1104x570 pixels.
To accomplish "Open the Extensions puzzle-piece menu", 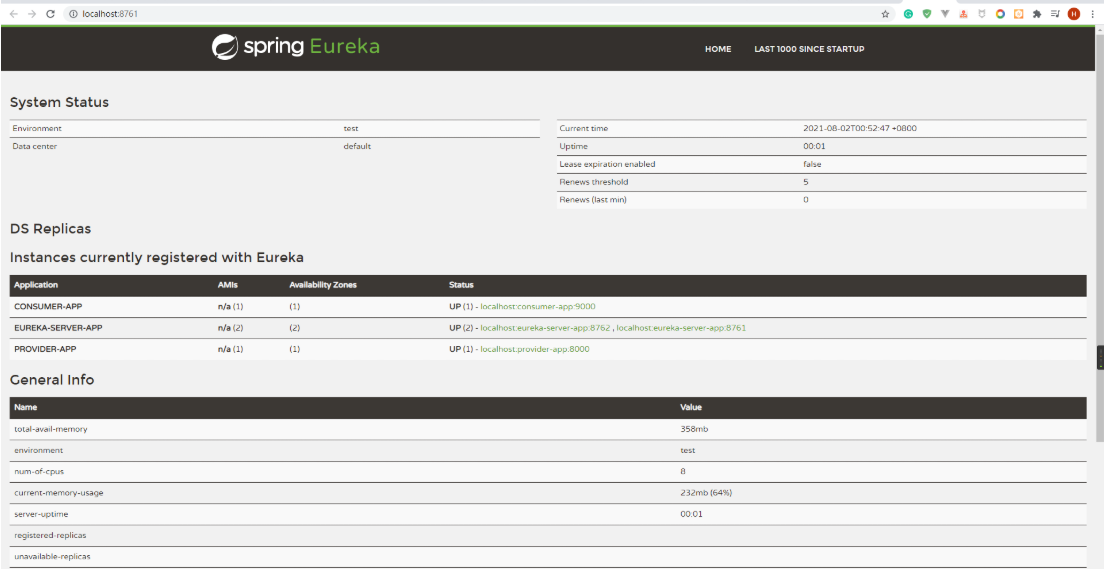I will 1036,14.
